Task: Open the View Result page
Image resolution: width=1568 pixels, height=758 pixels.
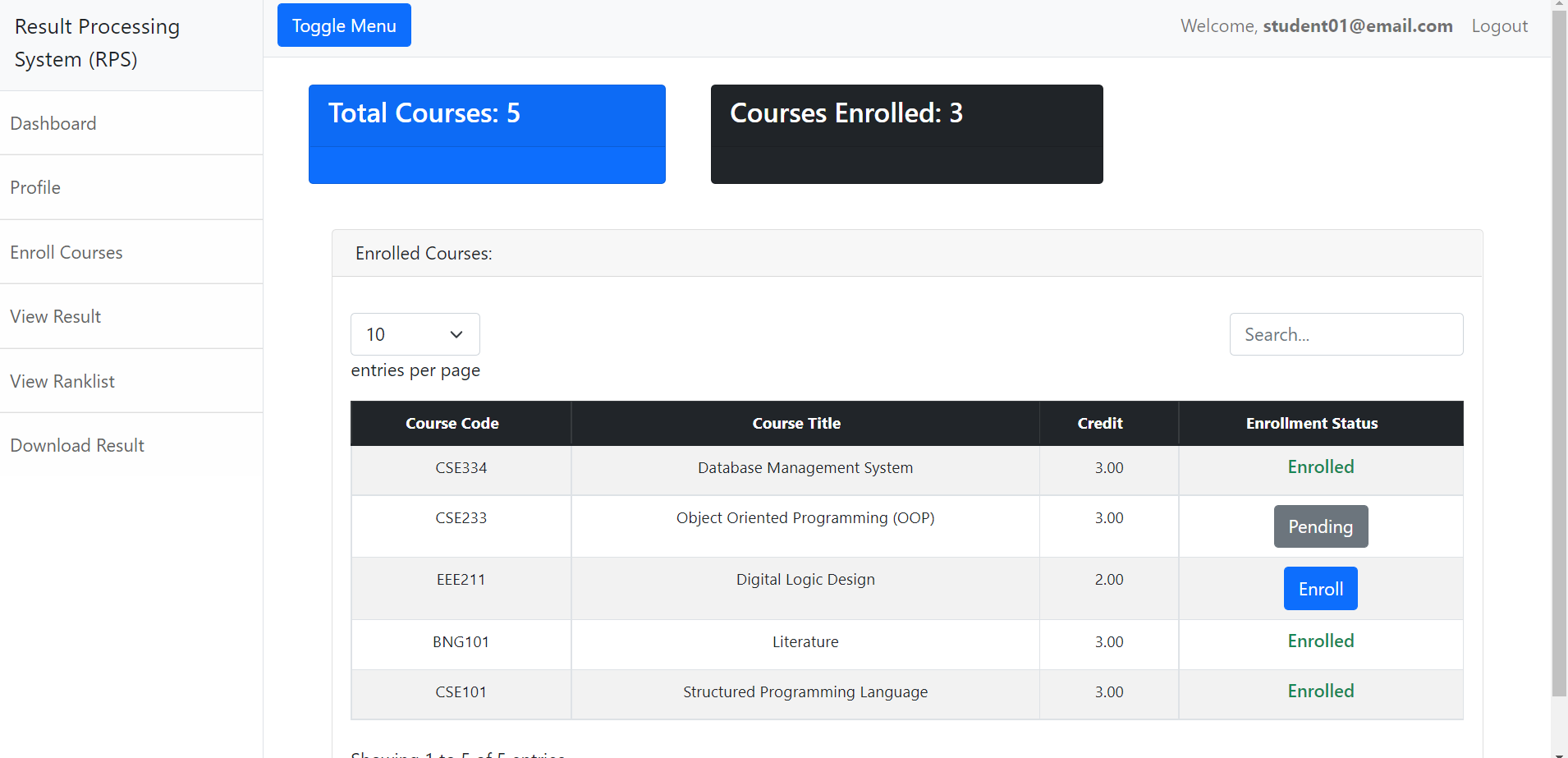Action: coord(55,316)
